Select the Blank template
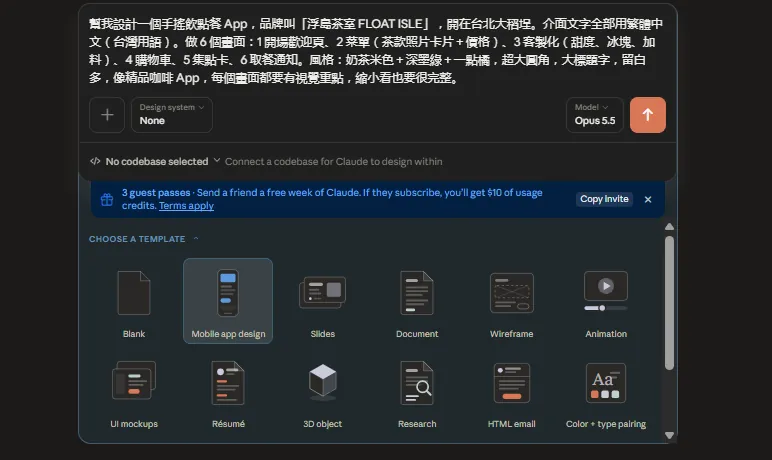The width and height of the screenshot is (772, 460). click(x=134, y=300)
